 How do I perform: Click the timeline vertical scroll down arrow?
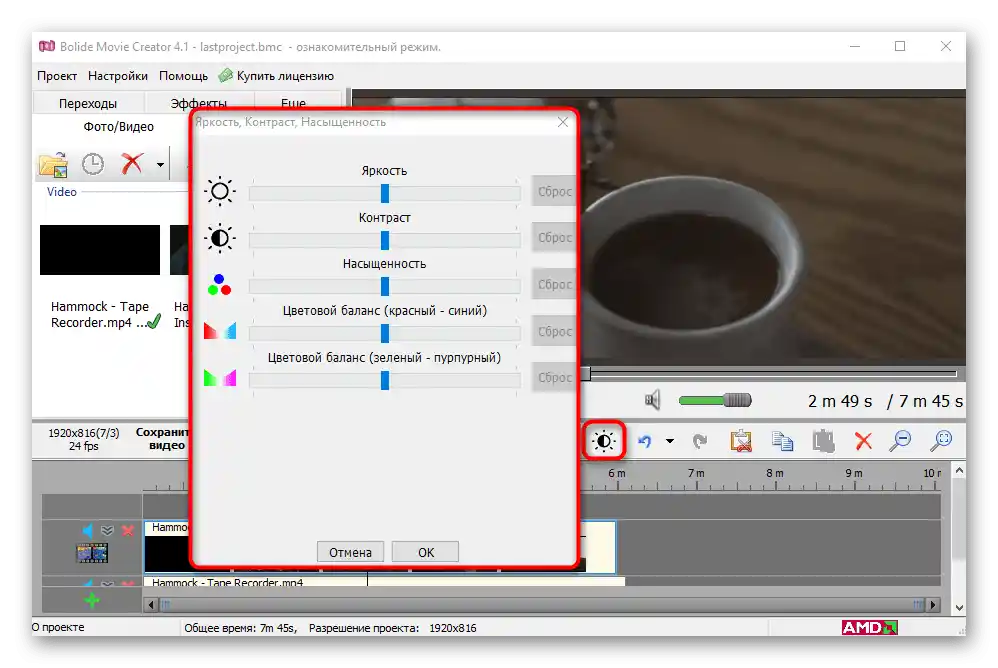[959, 608]
